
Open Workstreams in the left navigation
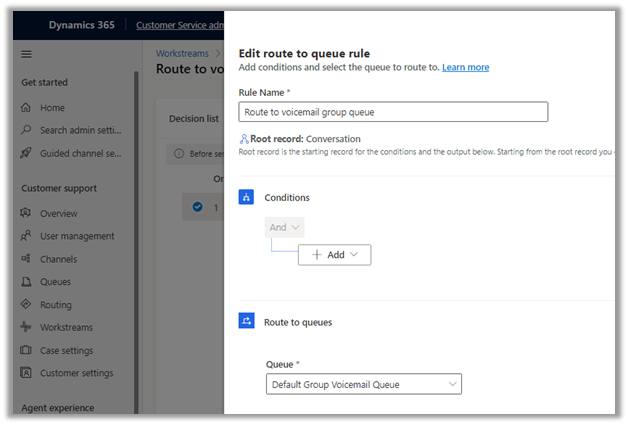[65, 328]
